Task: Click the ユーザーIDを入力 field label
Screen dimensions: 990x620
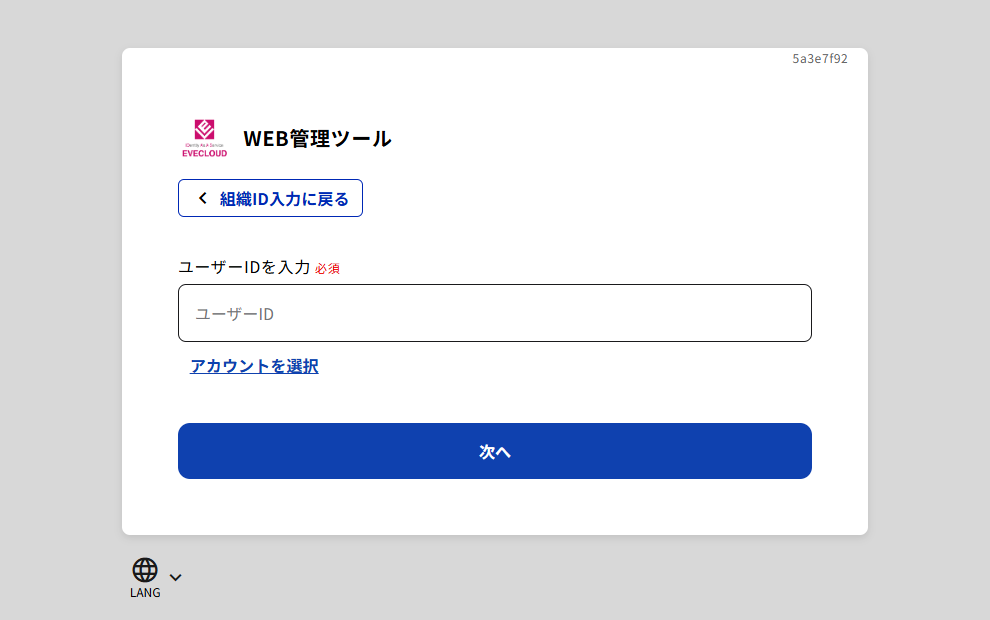Action: pyautogui.click(x=244, y=267)
